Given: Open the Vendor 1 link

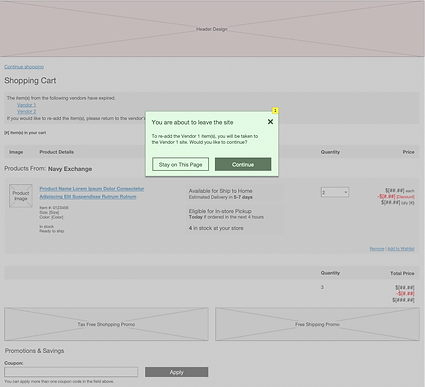Looking at the screenshot, I should click(x=26, y=105).
